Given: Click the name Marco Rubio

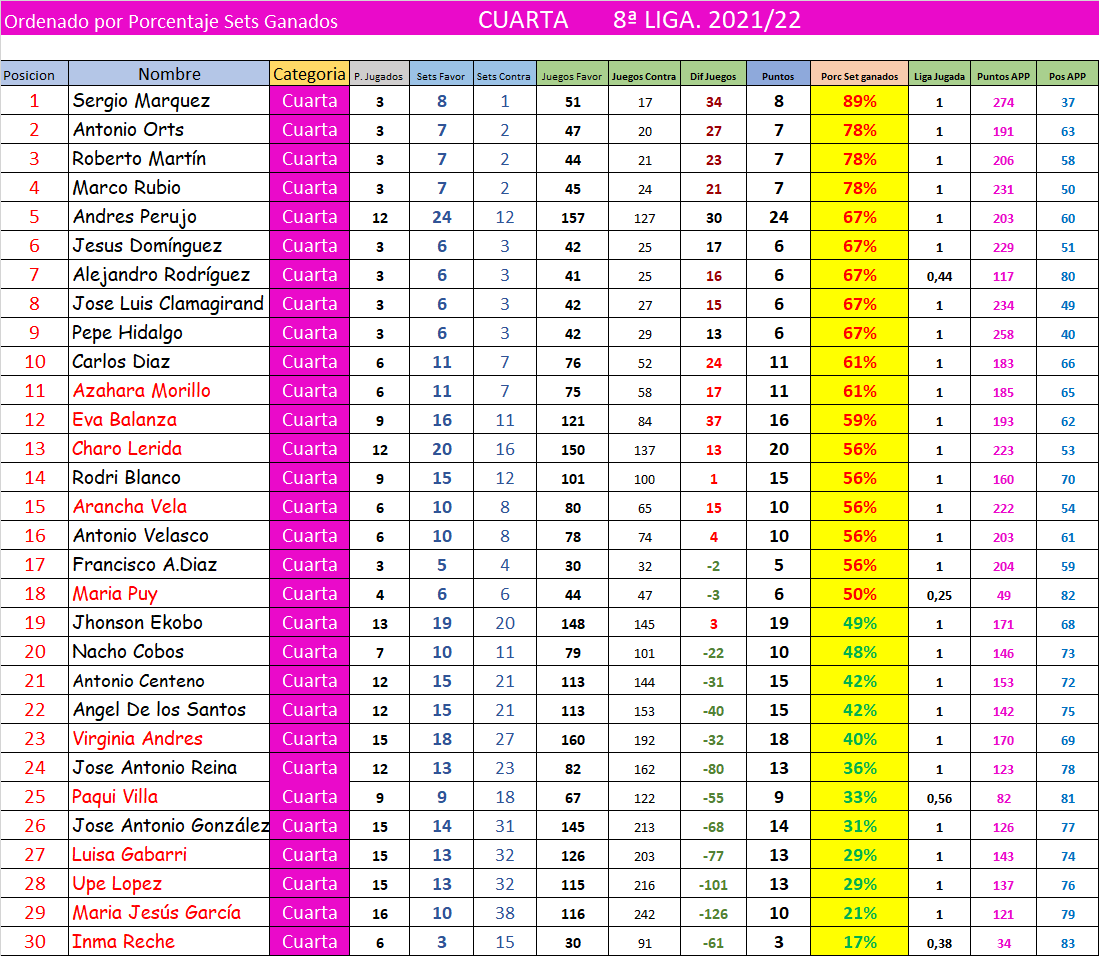Looking at the screenshot, I should coord(126,188).
